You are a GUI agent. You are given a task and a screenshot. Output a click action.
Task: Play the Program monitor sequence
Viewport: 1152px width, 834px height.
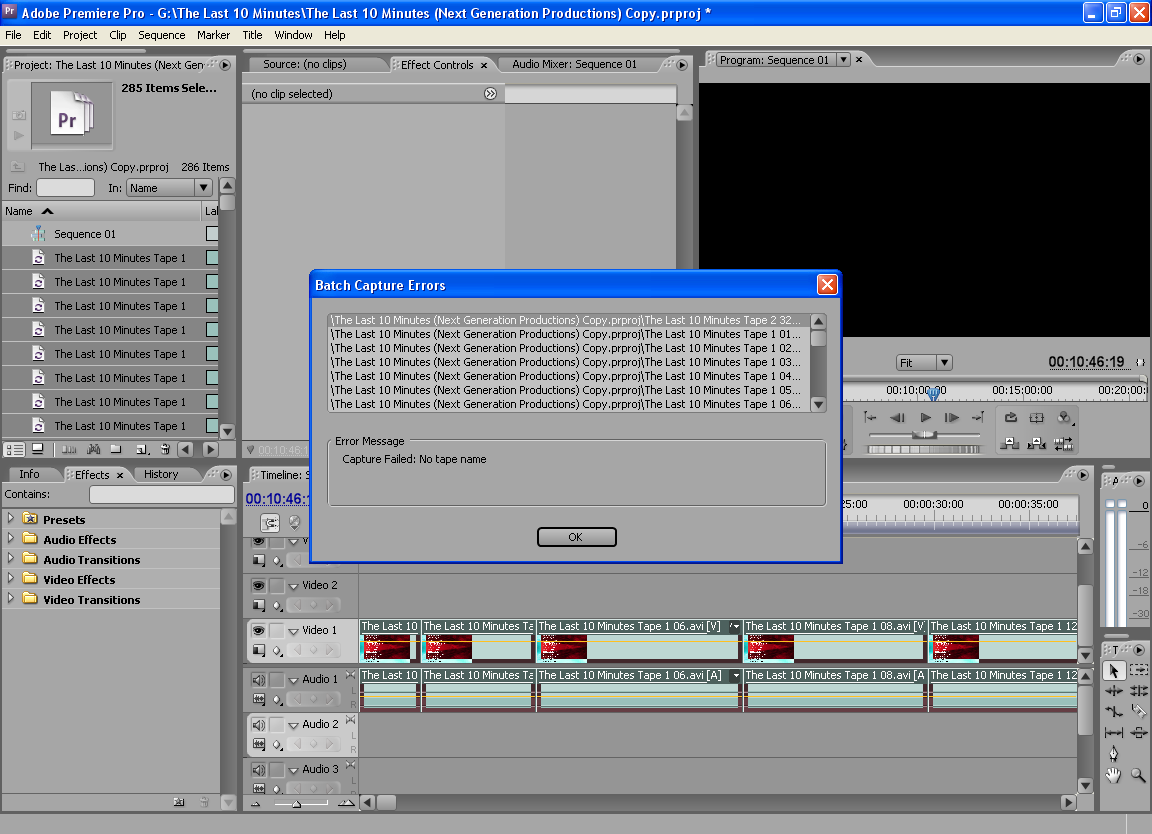(925, 417)
